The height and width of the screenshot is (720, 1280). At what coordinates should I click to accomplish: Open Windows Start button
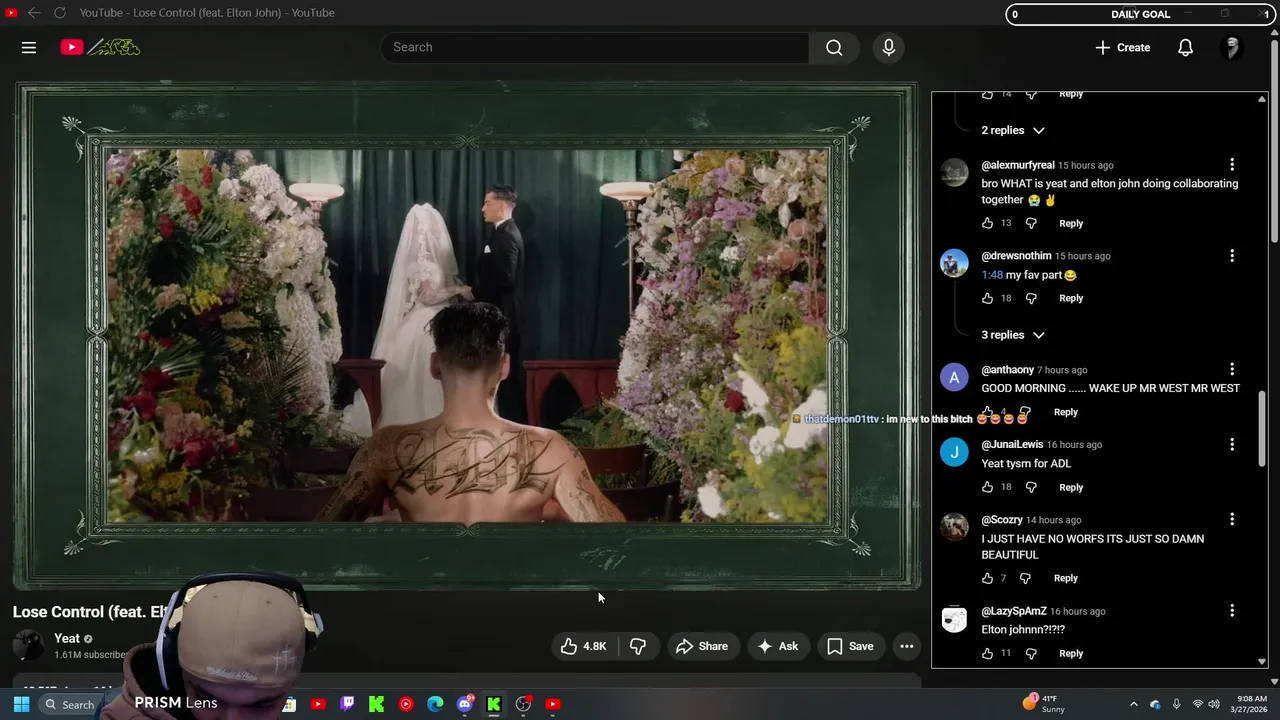(21, 704)
